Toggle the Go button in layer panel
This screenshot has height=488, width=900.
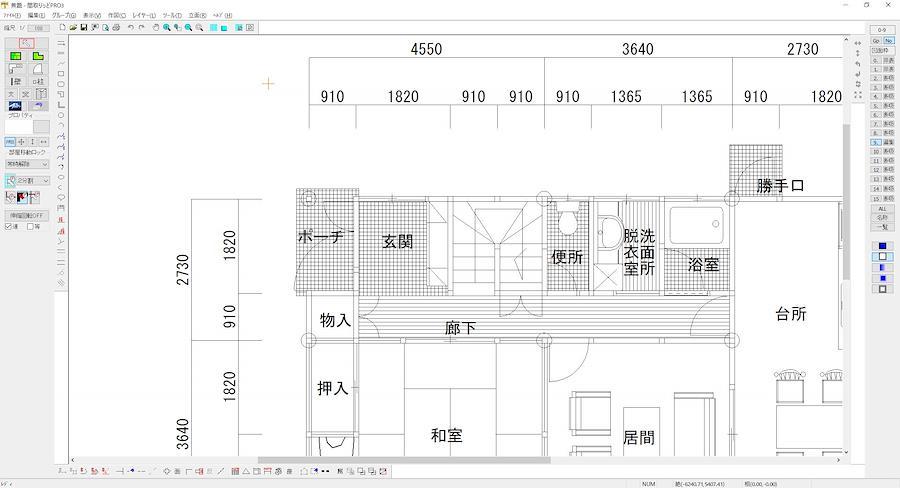[x=876, y=41]
